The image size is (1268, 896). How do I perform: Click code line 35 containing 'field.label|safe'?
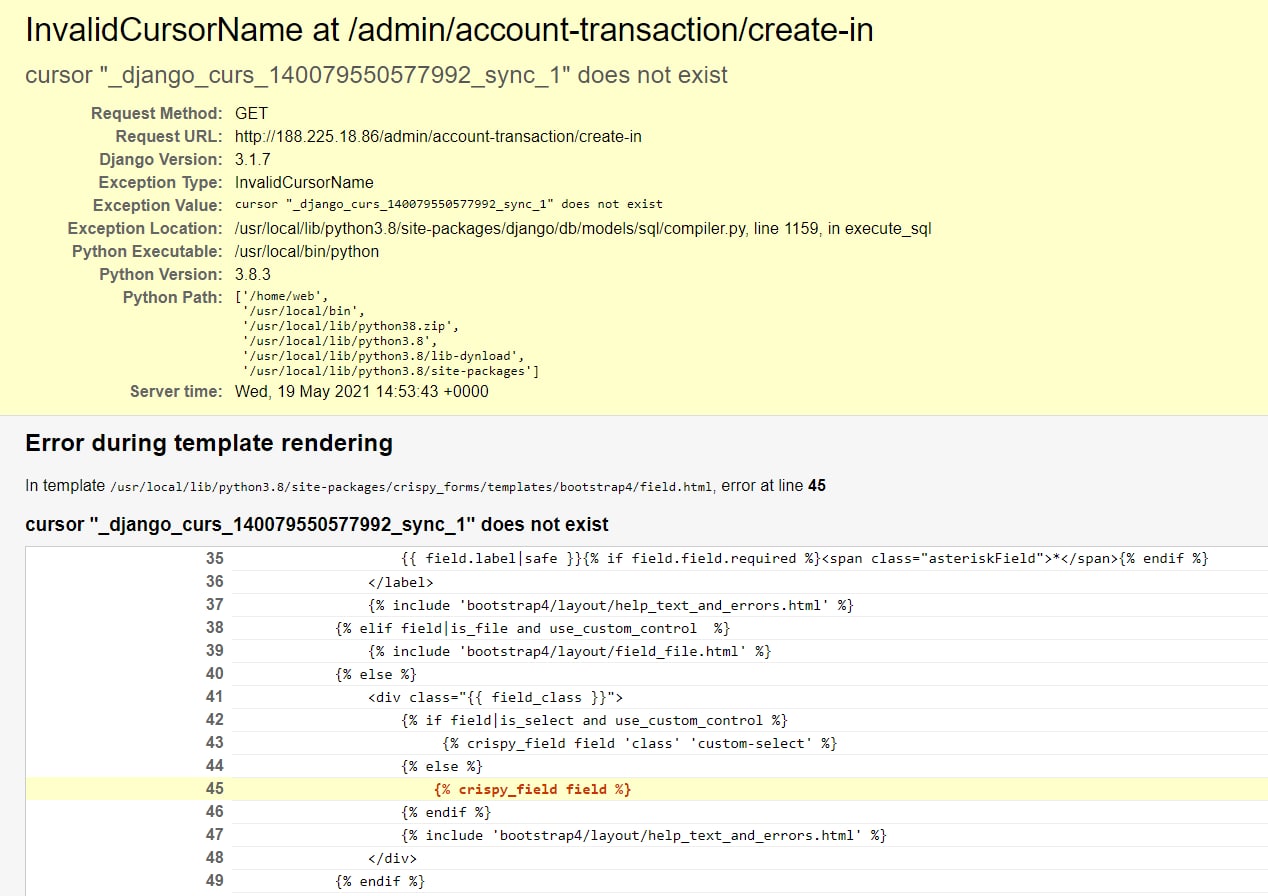805,559
